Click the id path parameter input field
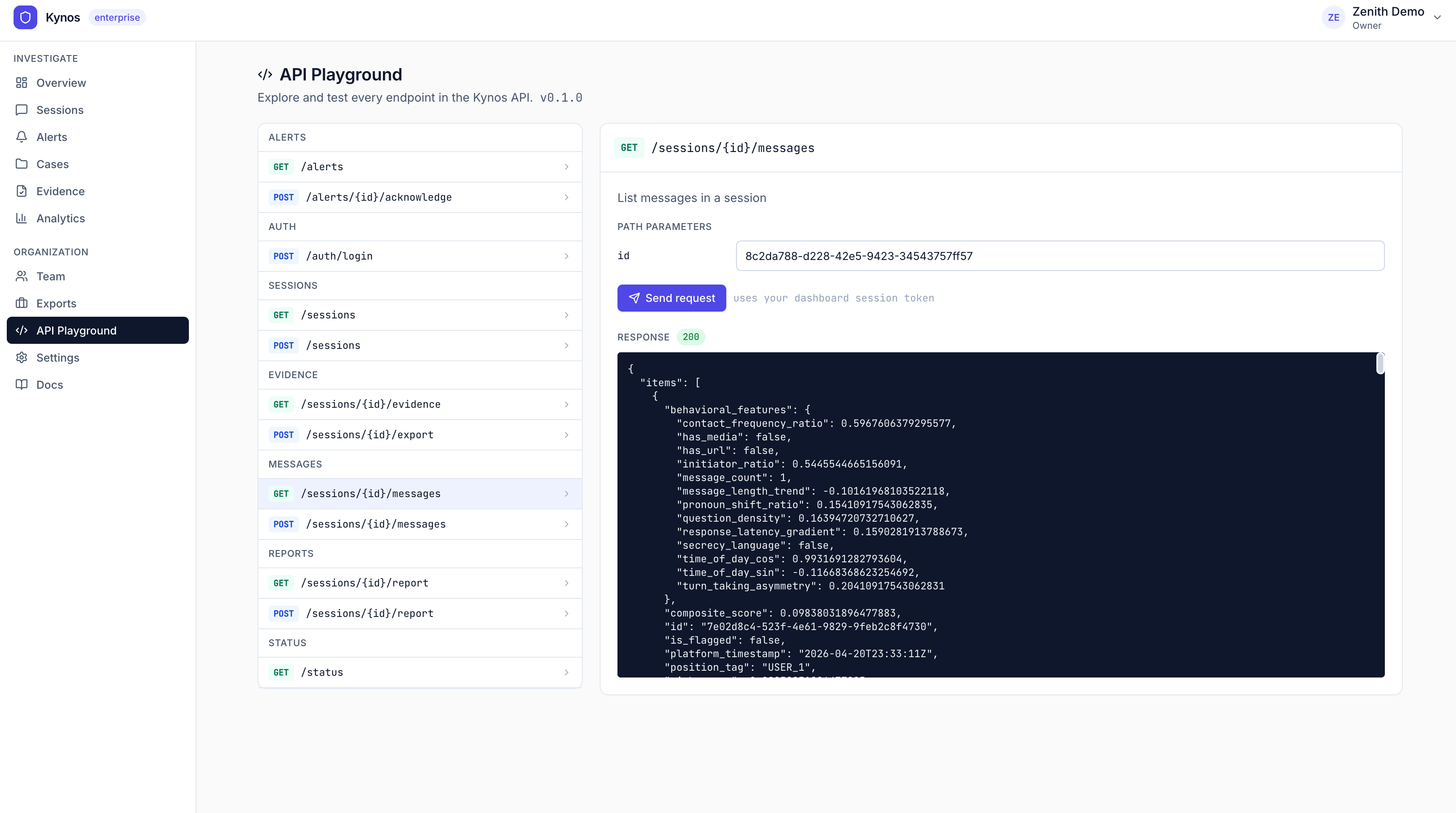The image size is (1456, 813). [x=1059, y=256]
